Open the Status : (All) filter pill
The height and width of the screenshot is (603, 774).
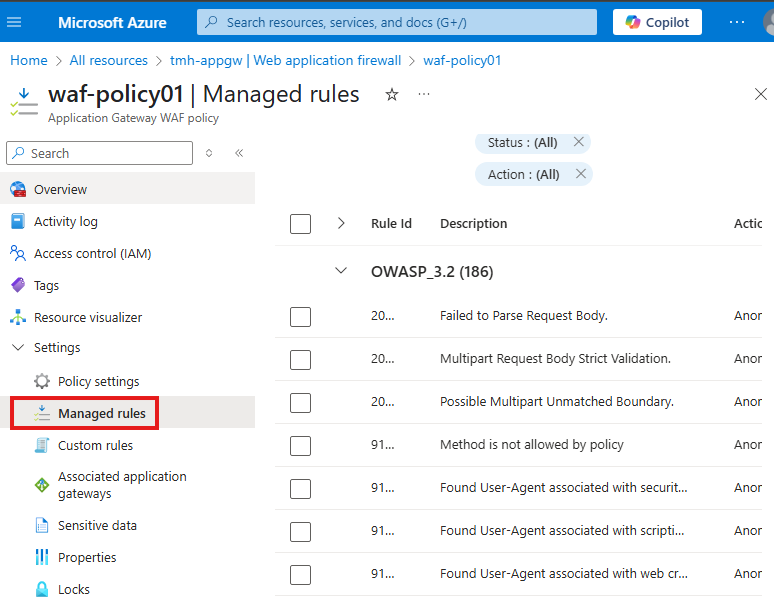click(x=522, y=143)
